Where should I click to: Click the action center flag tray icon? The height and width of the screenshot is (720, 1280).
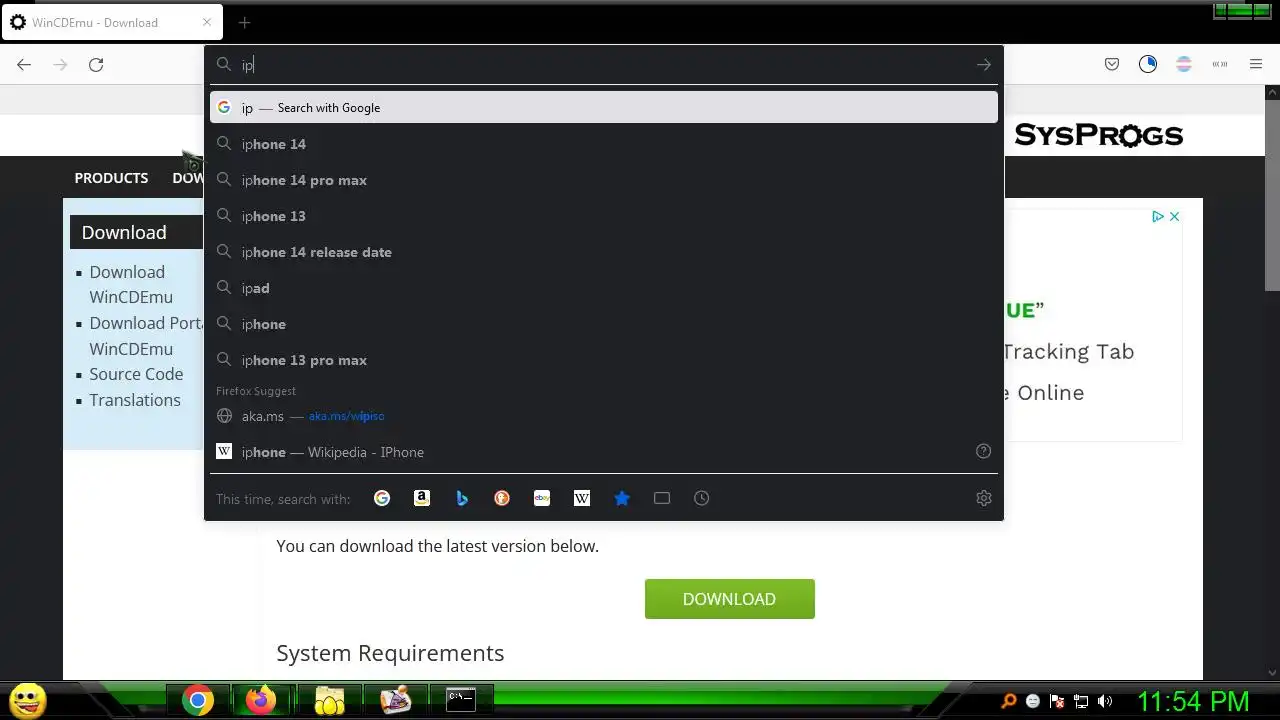pyautogui.click(x=1057, y=701)
